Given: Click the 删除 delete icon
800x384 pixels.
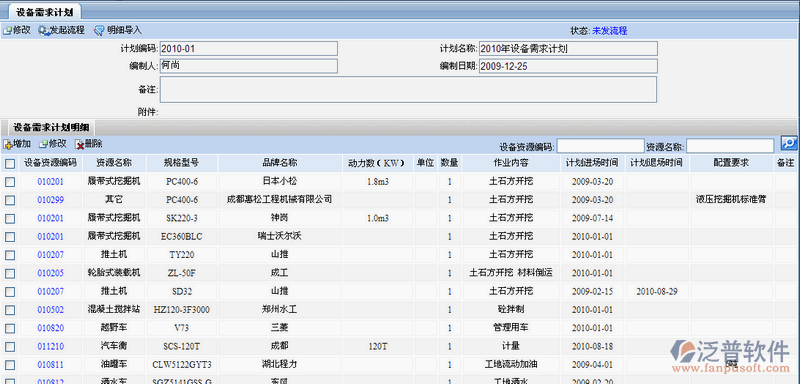Looking at the screenshot, I should (x=80, y=144).
